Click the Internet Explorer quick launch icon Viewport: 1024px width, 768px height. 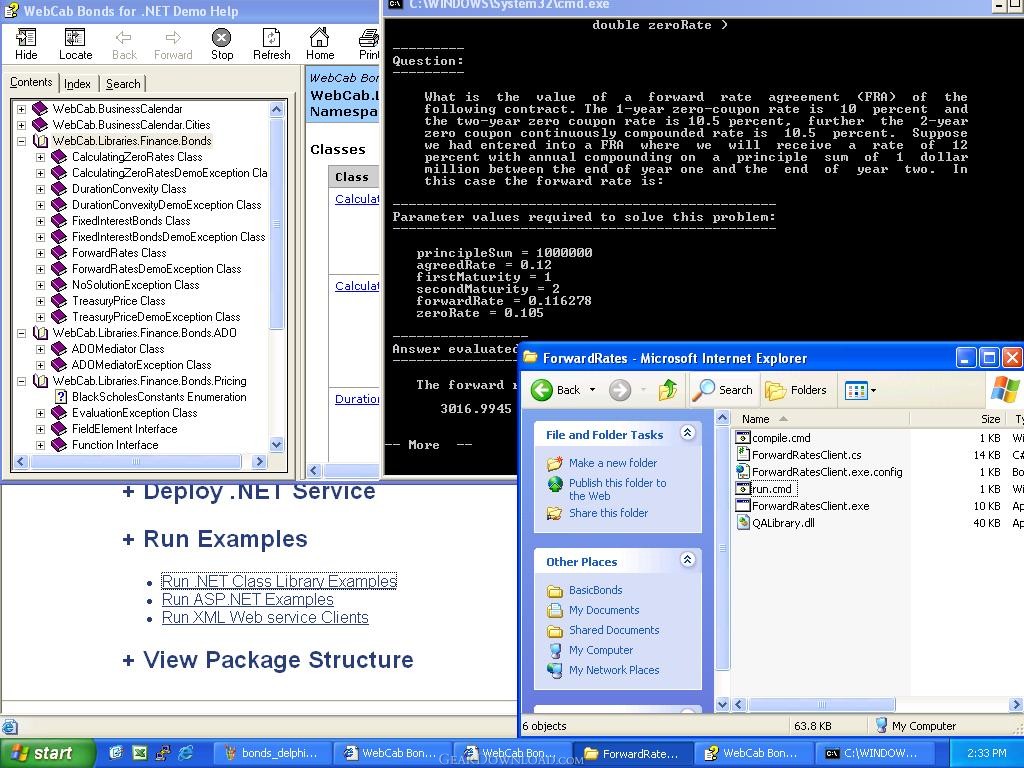186,753
